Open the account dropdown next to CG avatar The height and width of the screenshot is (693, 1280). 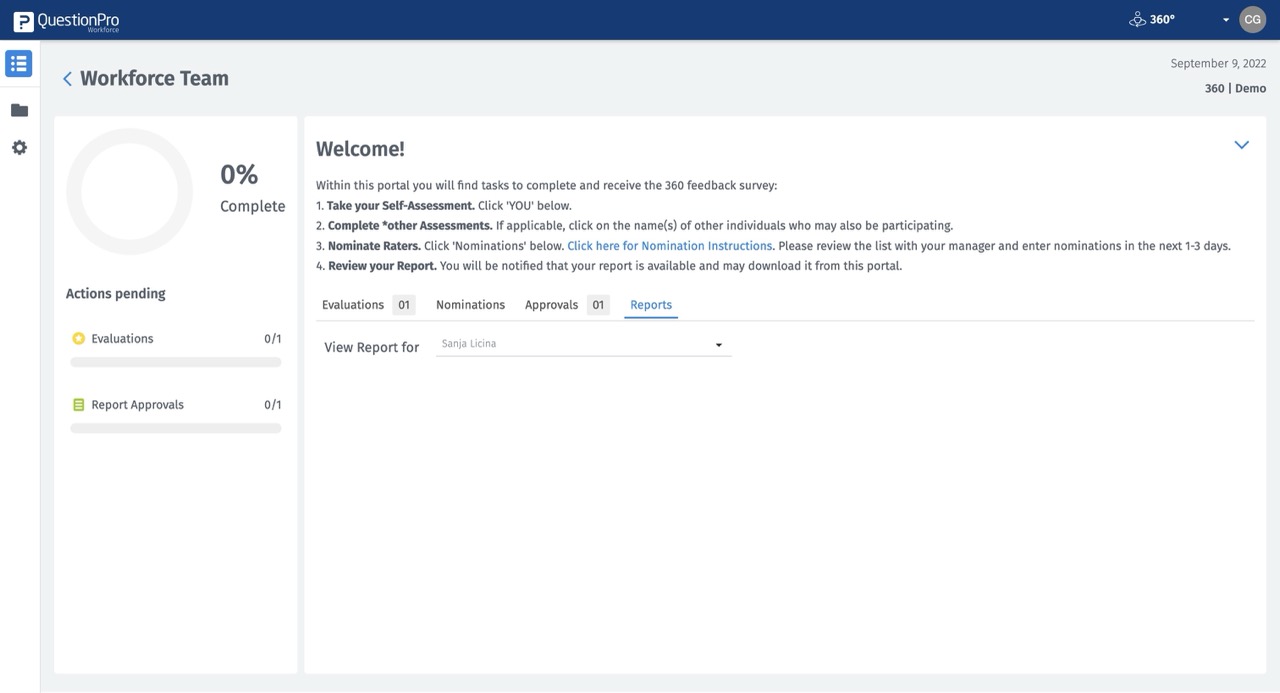point(1226,19)
